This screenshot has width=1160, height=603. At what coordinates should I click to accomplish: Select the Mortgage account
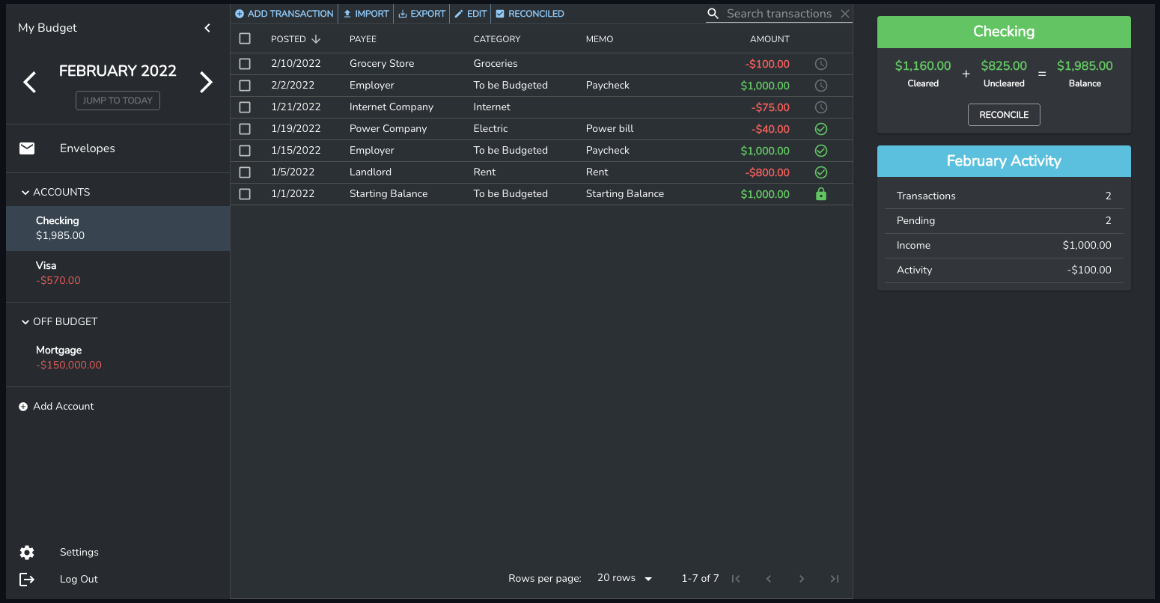point(118,357)
